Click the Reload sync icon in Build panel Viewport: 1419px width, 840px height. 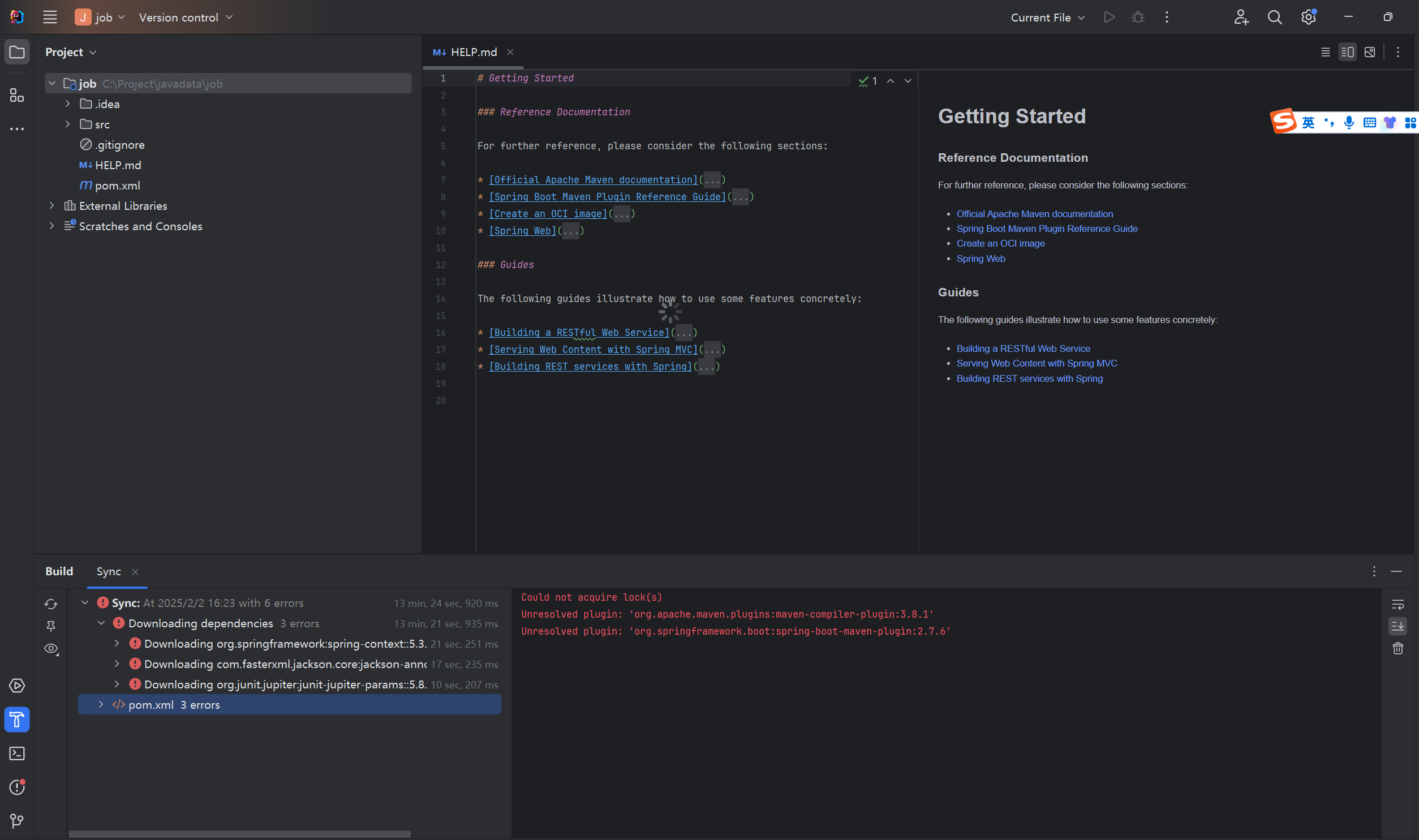(51, 604)
